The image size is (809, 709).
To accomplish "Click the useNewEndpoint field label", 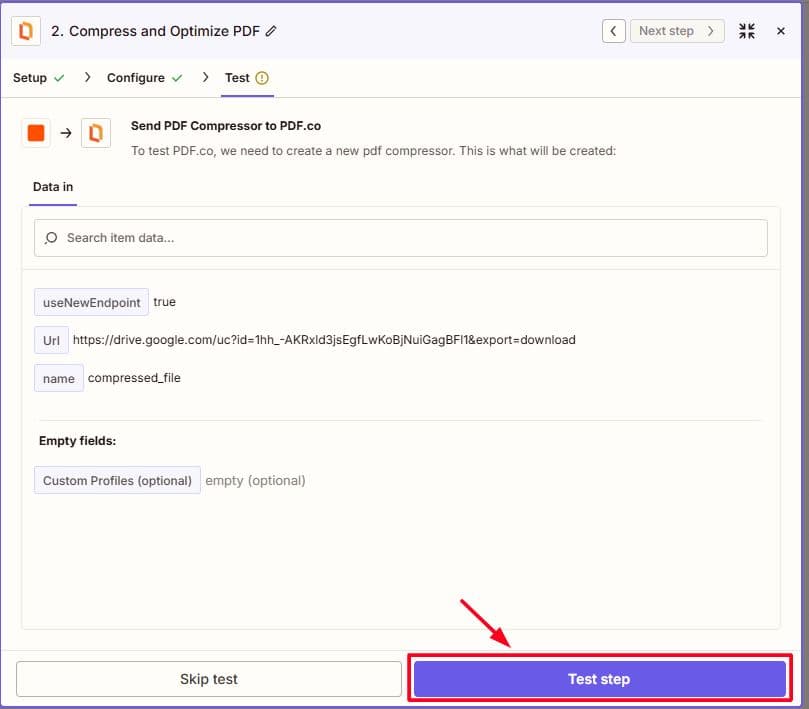I will (x=91, y=302).
